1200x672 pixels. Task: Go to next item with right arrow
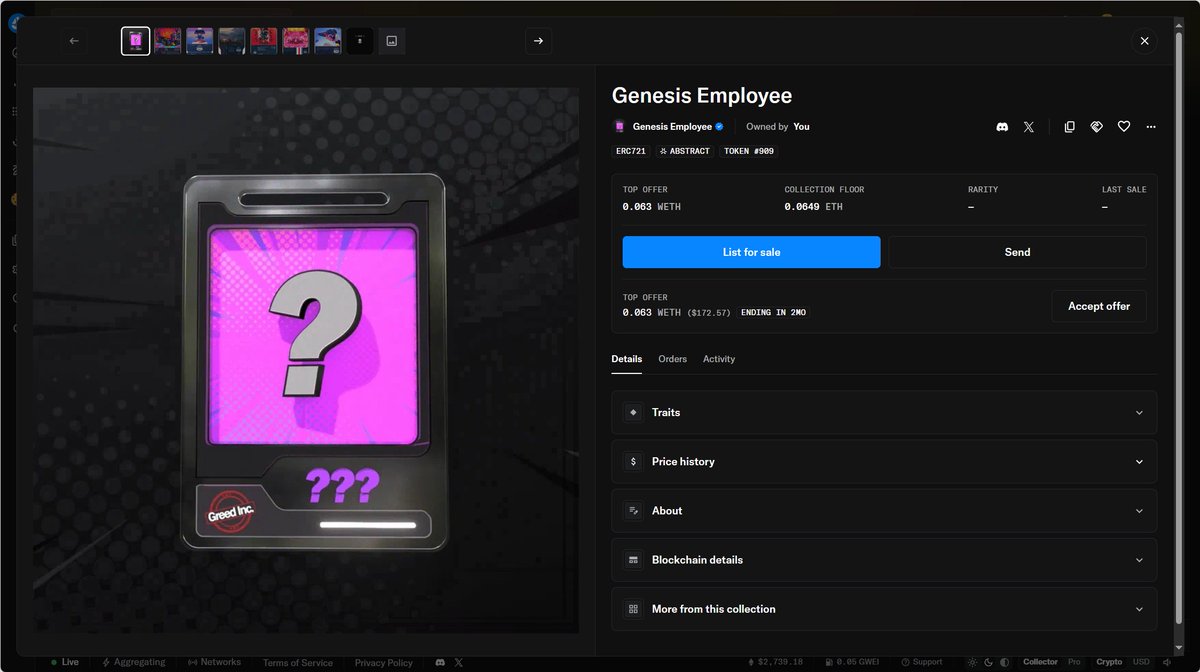[x=538, y=41]
